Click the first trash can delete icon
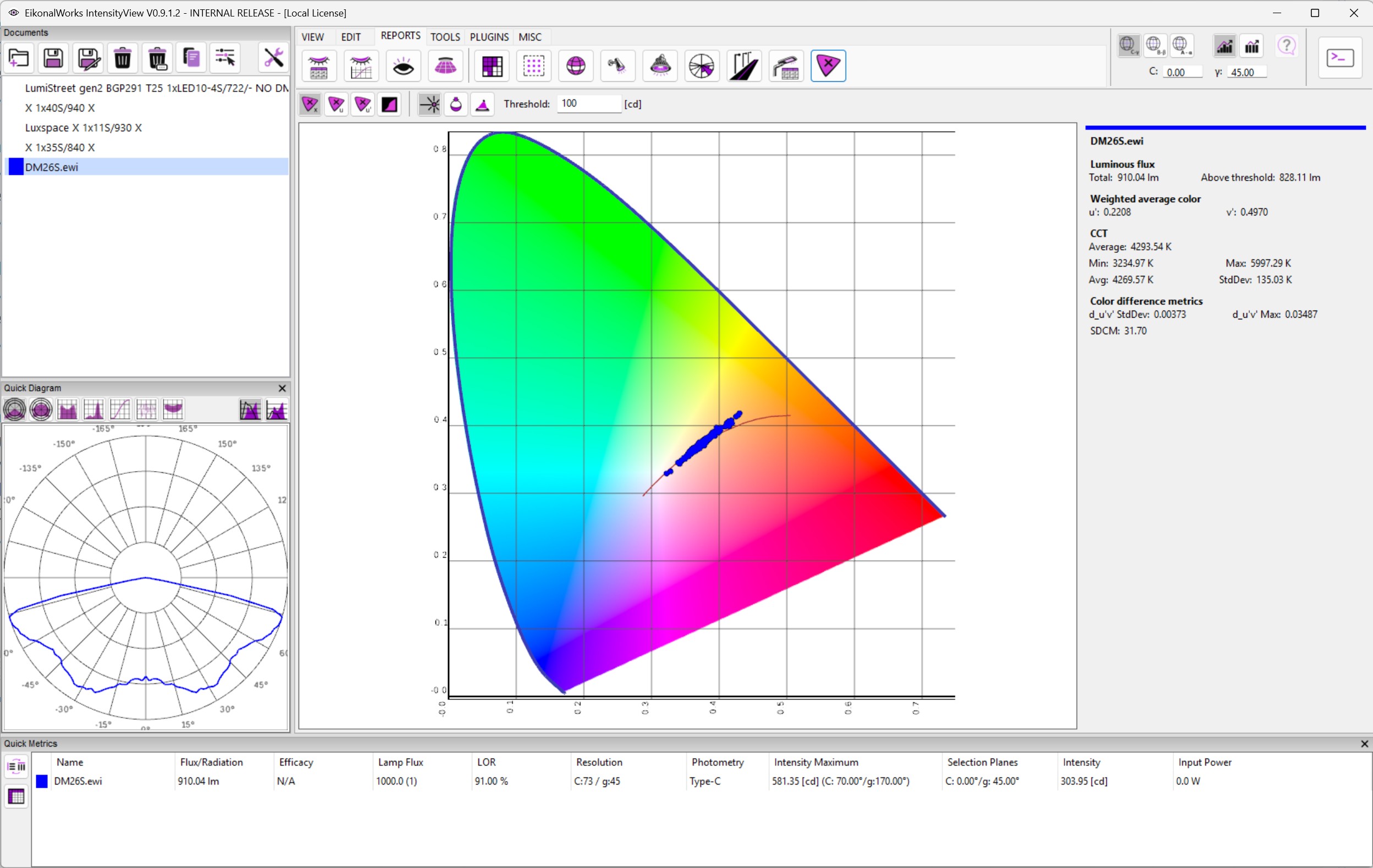The image size is (1373, 868). (x=123, y=58)
